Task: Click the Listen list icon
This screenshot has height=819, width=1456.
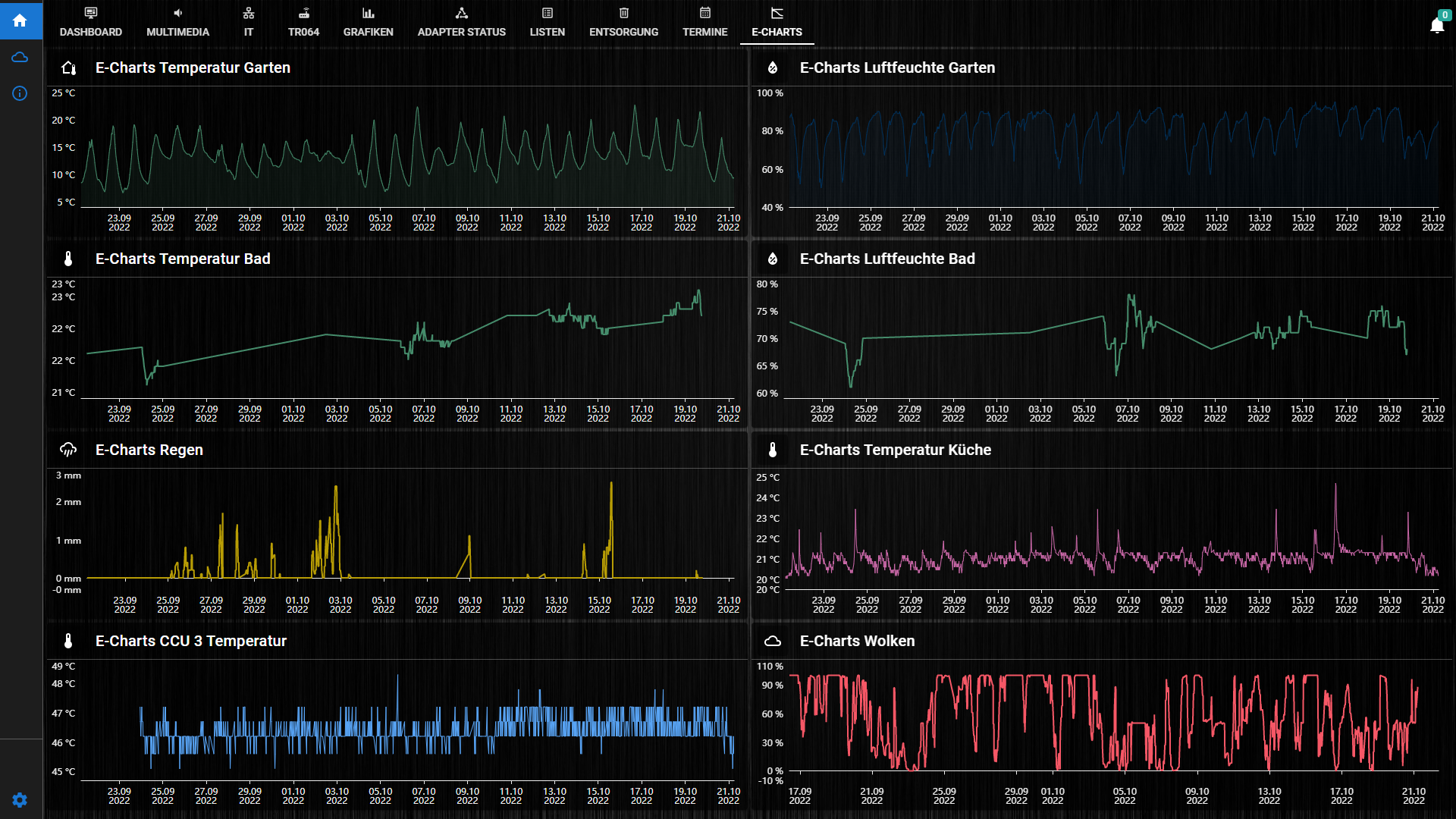Action: 548,13
